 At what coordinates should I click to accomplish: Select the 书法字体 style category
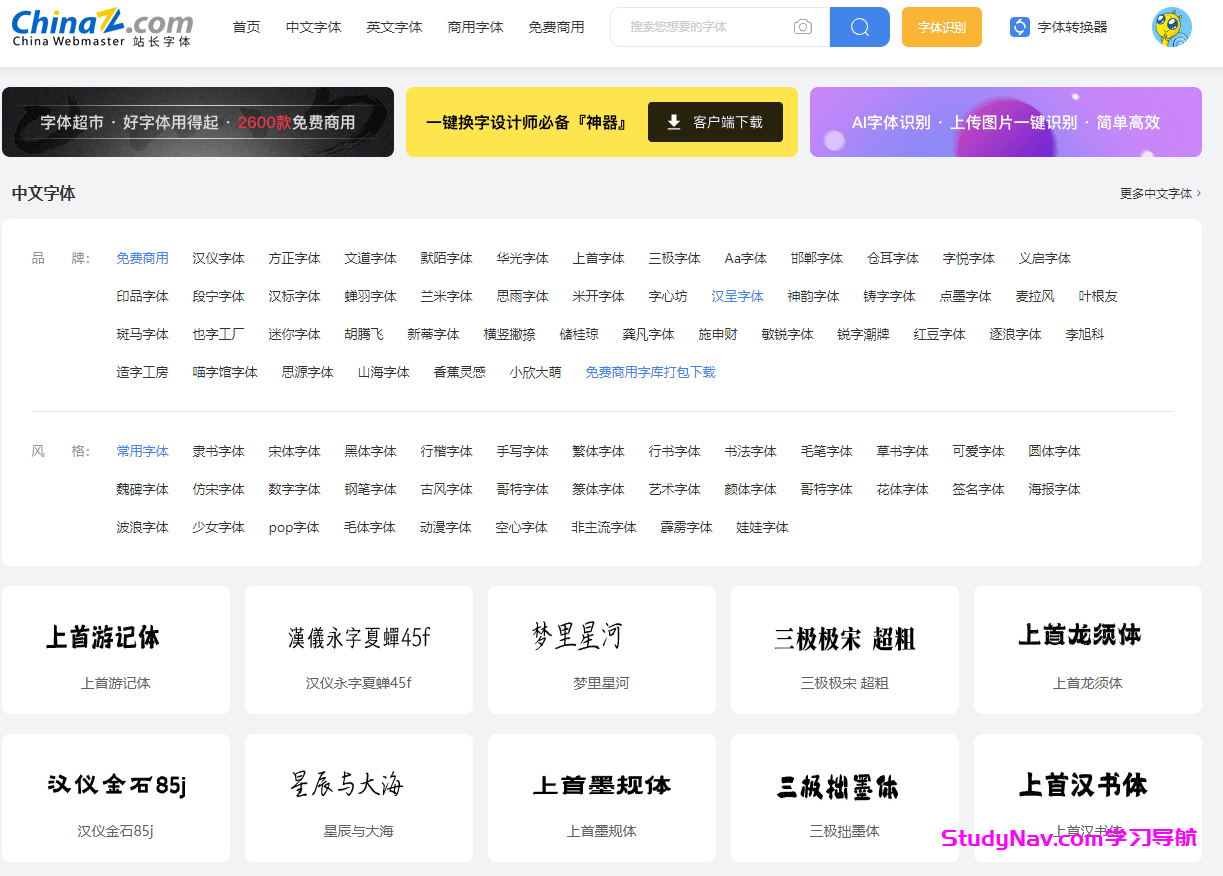(750, 451)
